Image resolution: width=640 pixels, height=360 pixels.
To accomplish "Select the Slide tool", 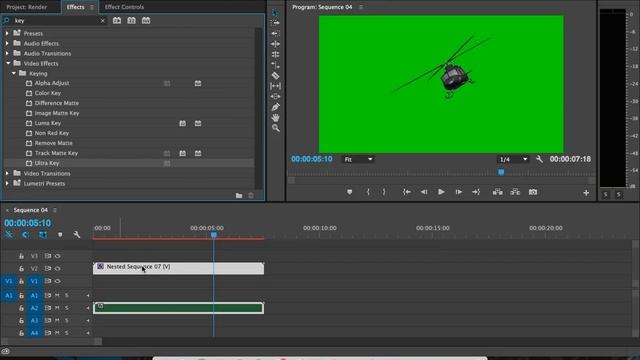I will point(276,97).
